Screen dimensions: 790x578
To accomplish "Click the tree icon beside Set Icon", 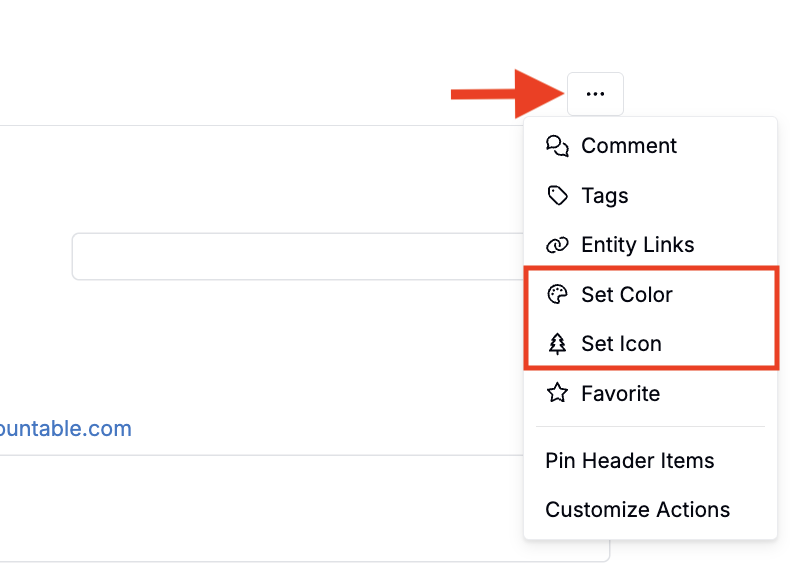I will pos(557,344).
